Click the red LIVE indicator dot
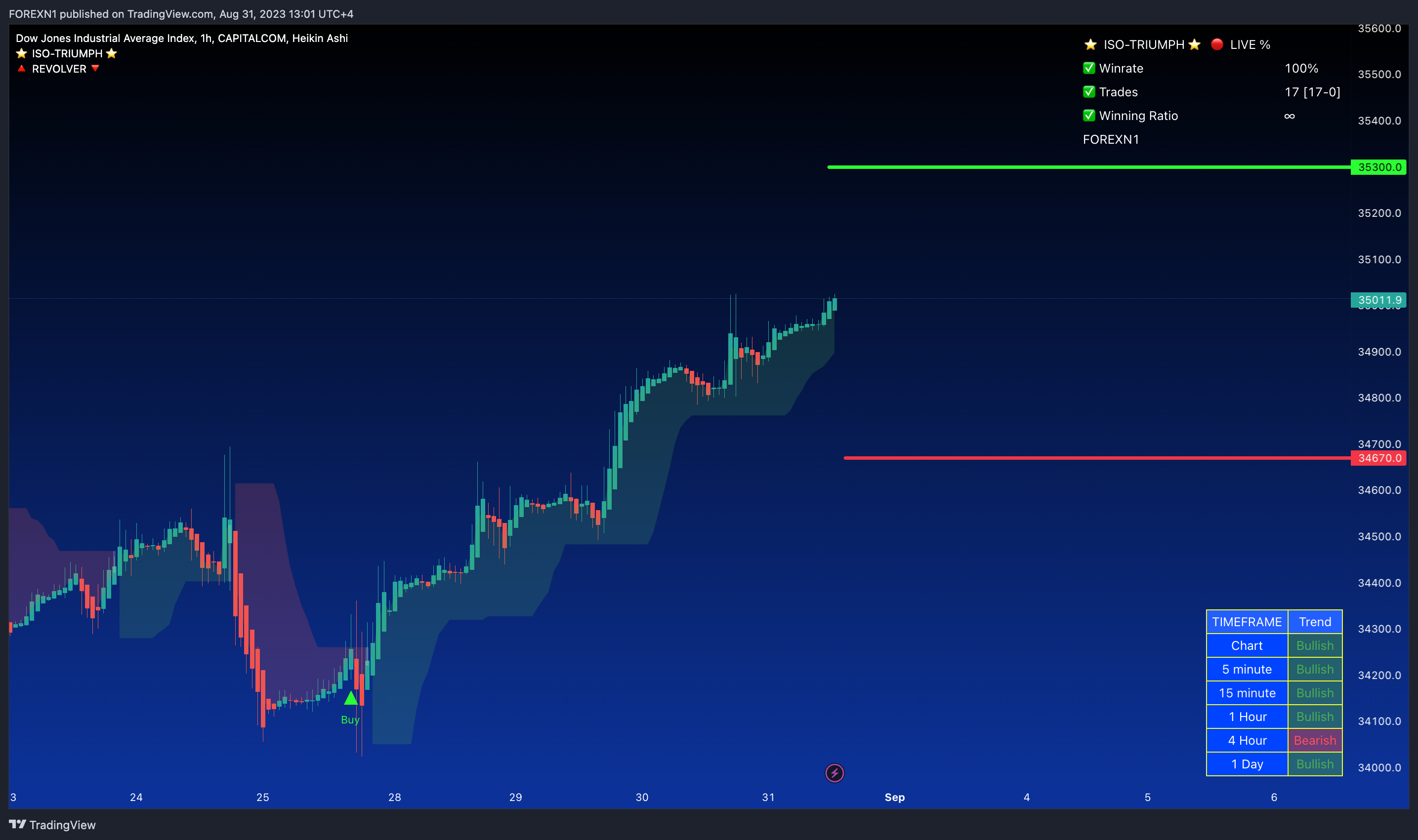Viewport: 1418px width, 840px height. tap(1216, 44)
